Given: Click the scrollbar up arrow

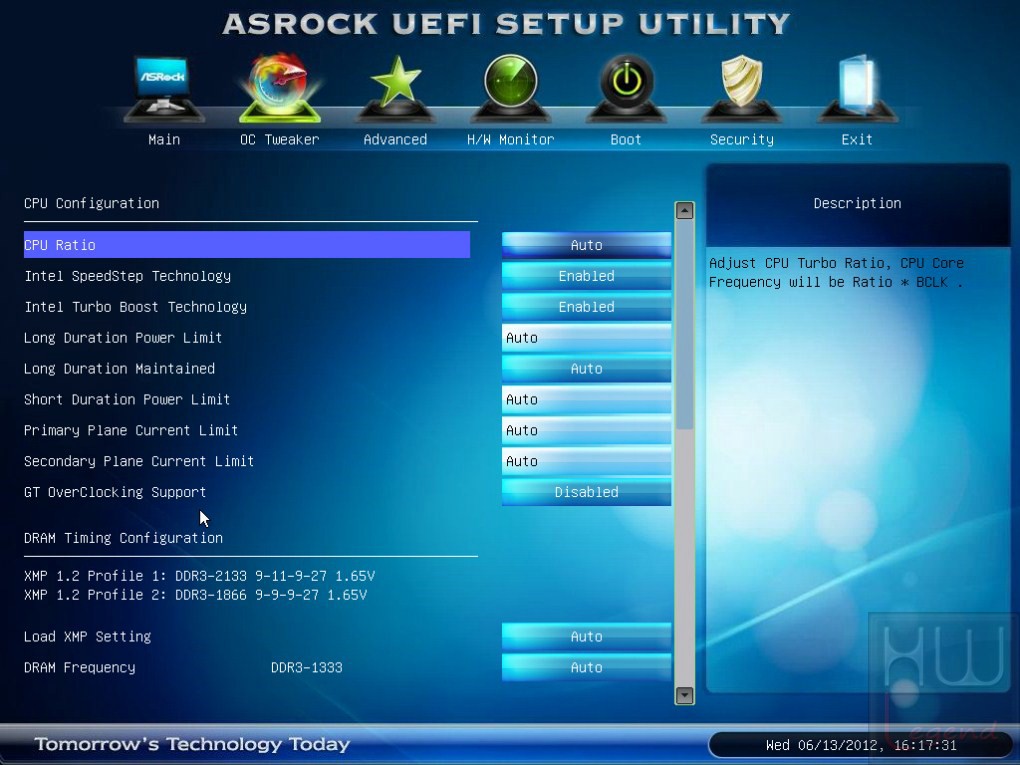Looking at the screenshot, I should [x=684, y=210].
